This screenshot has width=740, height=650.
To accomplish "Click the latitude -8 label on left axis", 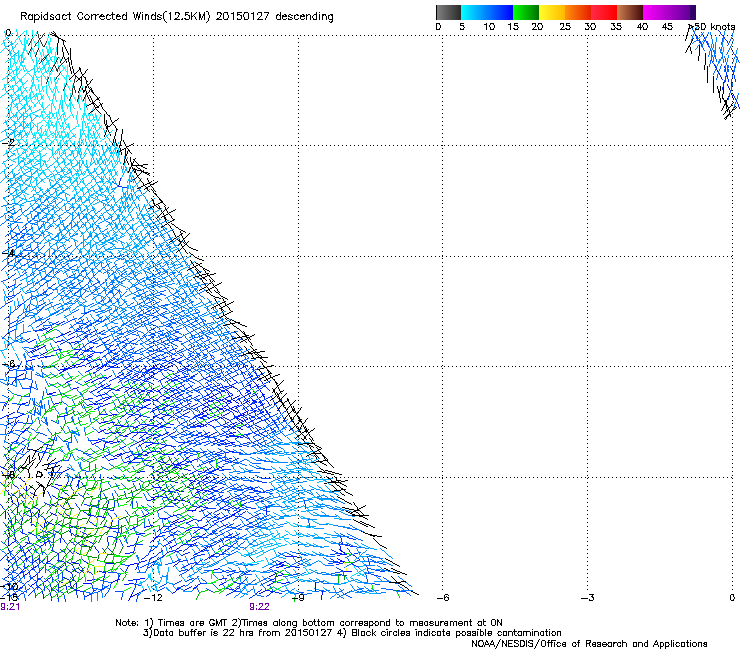I will [x=8, y=475].
